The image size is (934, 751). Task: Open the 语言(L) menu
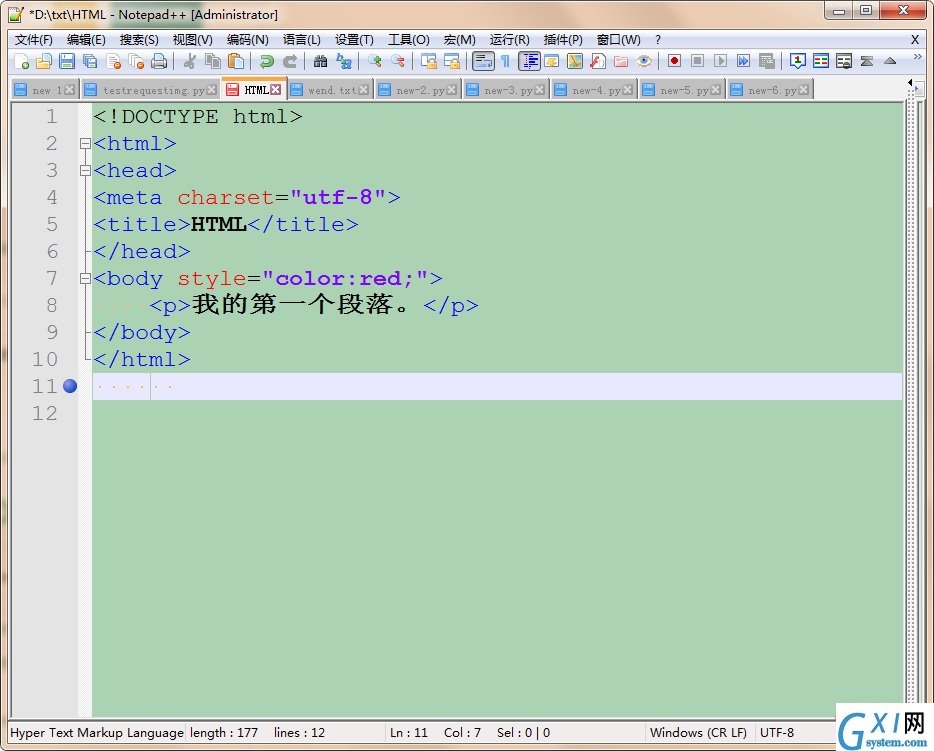301,40
